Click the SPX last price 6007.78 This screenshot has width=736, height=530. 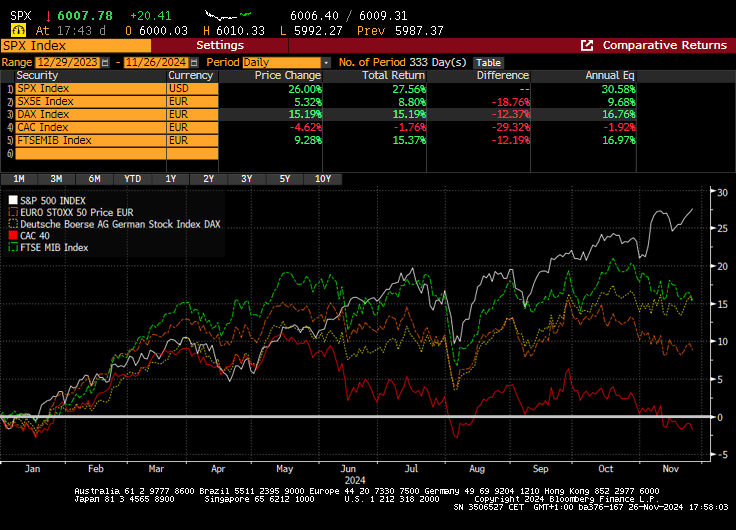pyautogui.click(x=85, y=16)
